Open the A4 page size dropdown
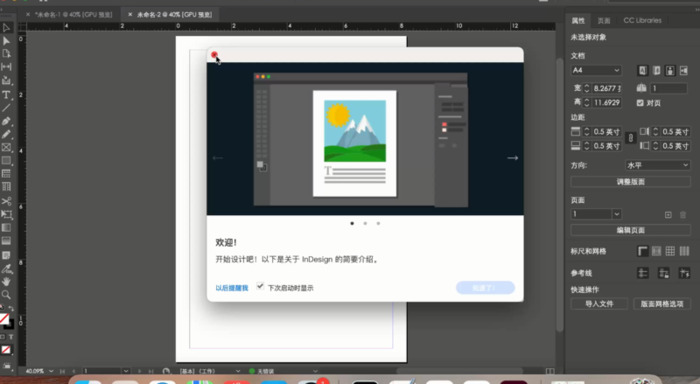This screenshot has width=700, height=384. pyautogui.click(x=596, y=71)
